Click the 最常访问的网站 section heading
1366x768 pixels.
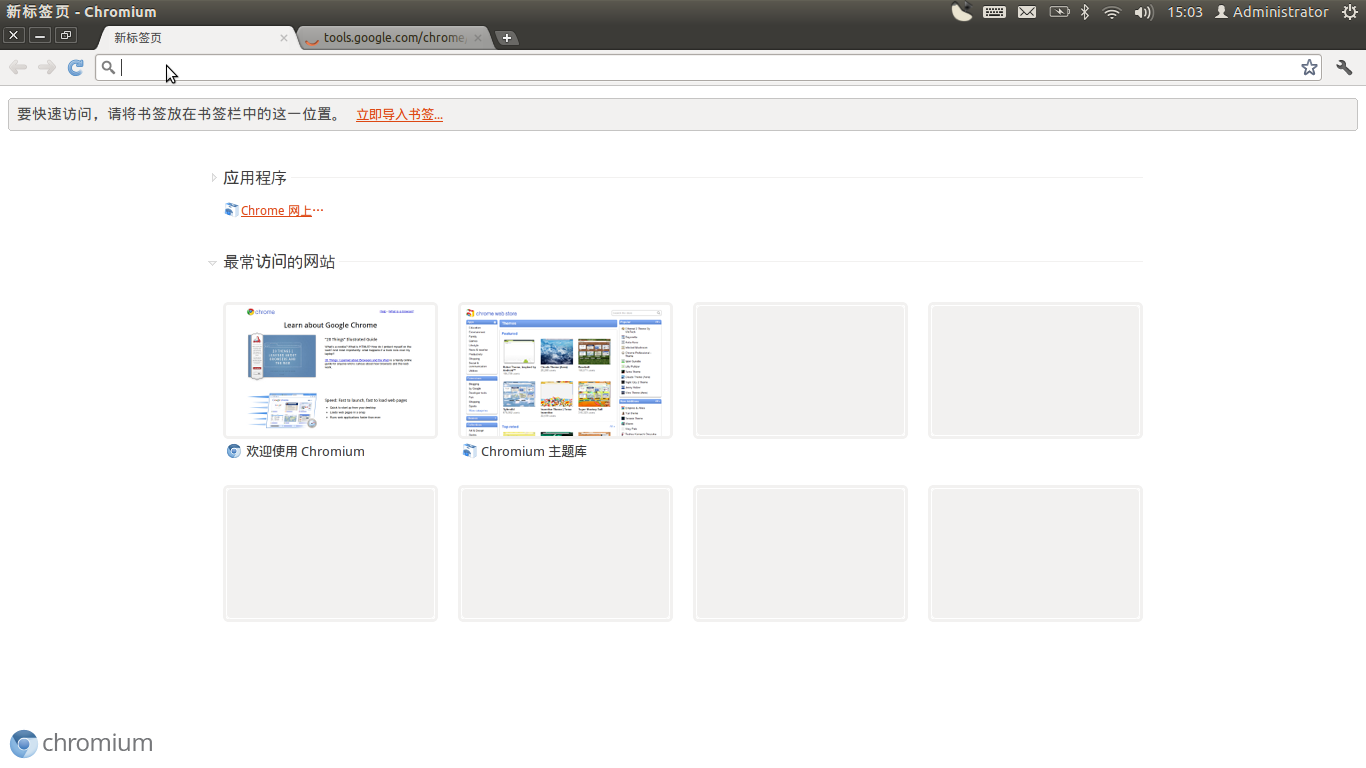pos(279,262)
